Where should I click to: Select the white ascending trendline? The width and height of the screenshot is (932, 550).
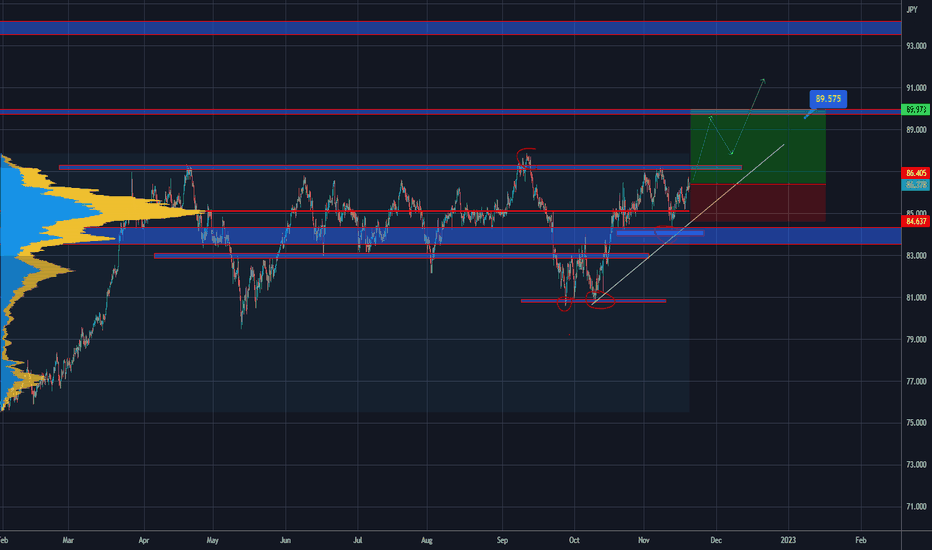(x=688, y=225)
